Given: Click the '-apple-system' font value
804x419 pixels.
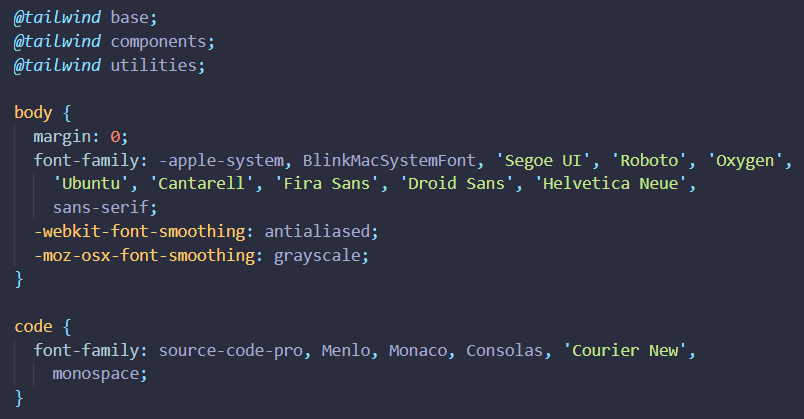Looking at the screenshot, I should (x=221, y=161).
